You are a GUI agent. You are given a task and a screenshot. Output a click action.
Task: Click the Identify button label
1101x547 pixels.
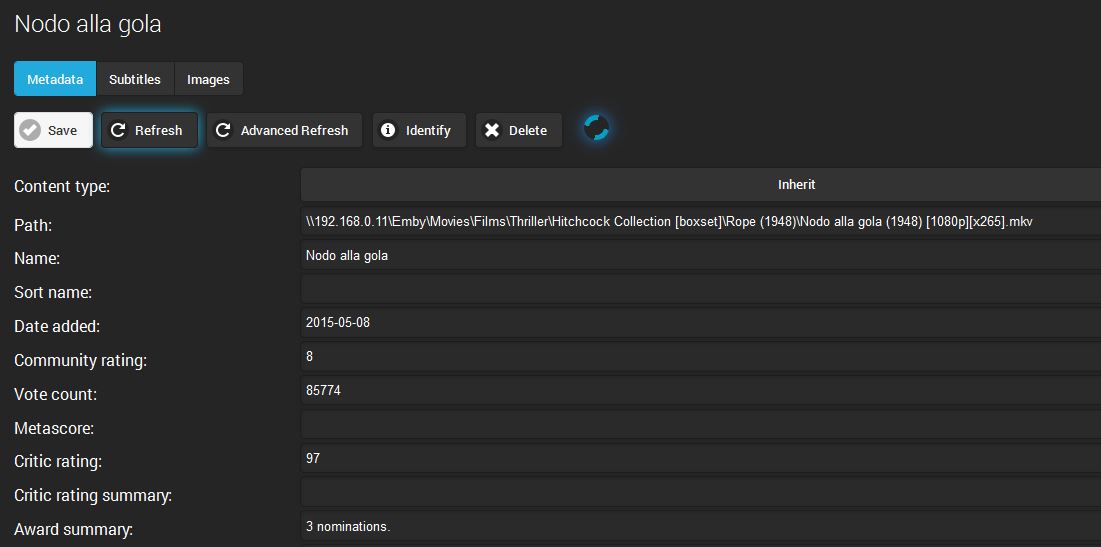[428, 131]
